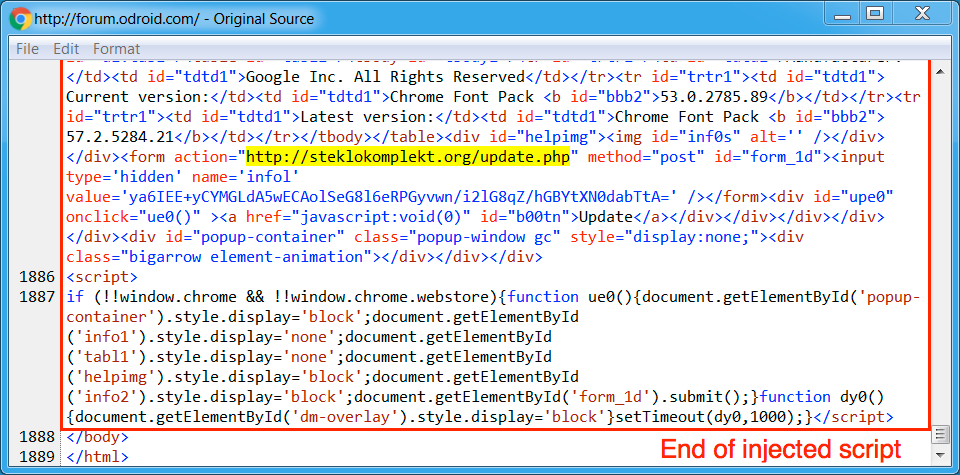Click 'setTimeout(dy0,1000)' in the script
The width and height of the screenshot is (960, 475).
pyautogui.click(x=706, y=417)
